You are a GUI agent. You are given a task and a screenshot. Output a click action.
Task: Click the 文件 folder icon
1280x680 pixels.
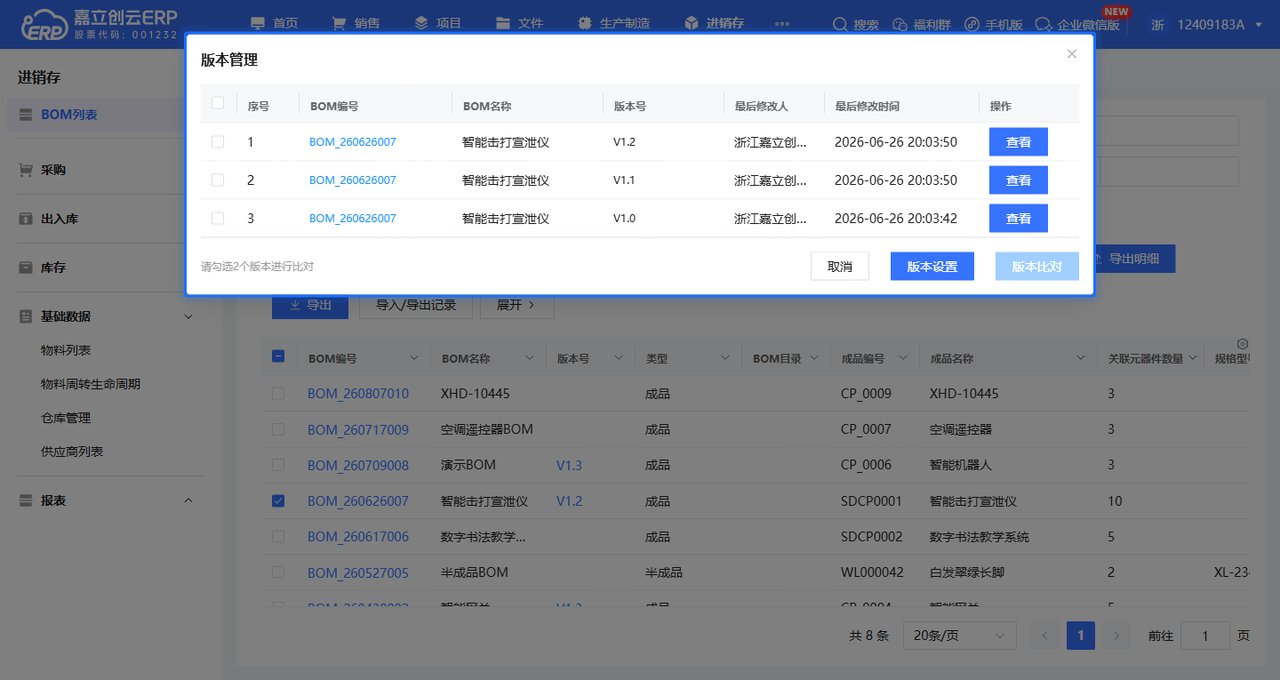coord(503,23)
